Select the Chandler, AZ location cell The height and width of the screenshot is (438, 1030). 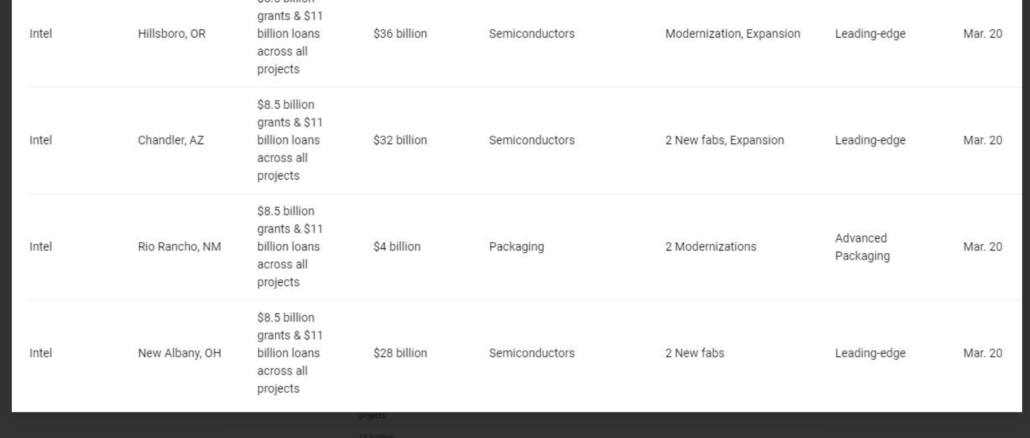point(171,140)
